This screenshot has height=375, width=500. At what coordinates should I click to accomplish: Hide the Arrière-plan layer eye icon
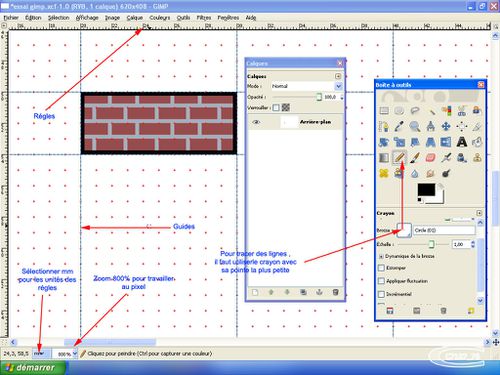point(256,122)
